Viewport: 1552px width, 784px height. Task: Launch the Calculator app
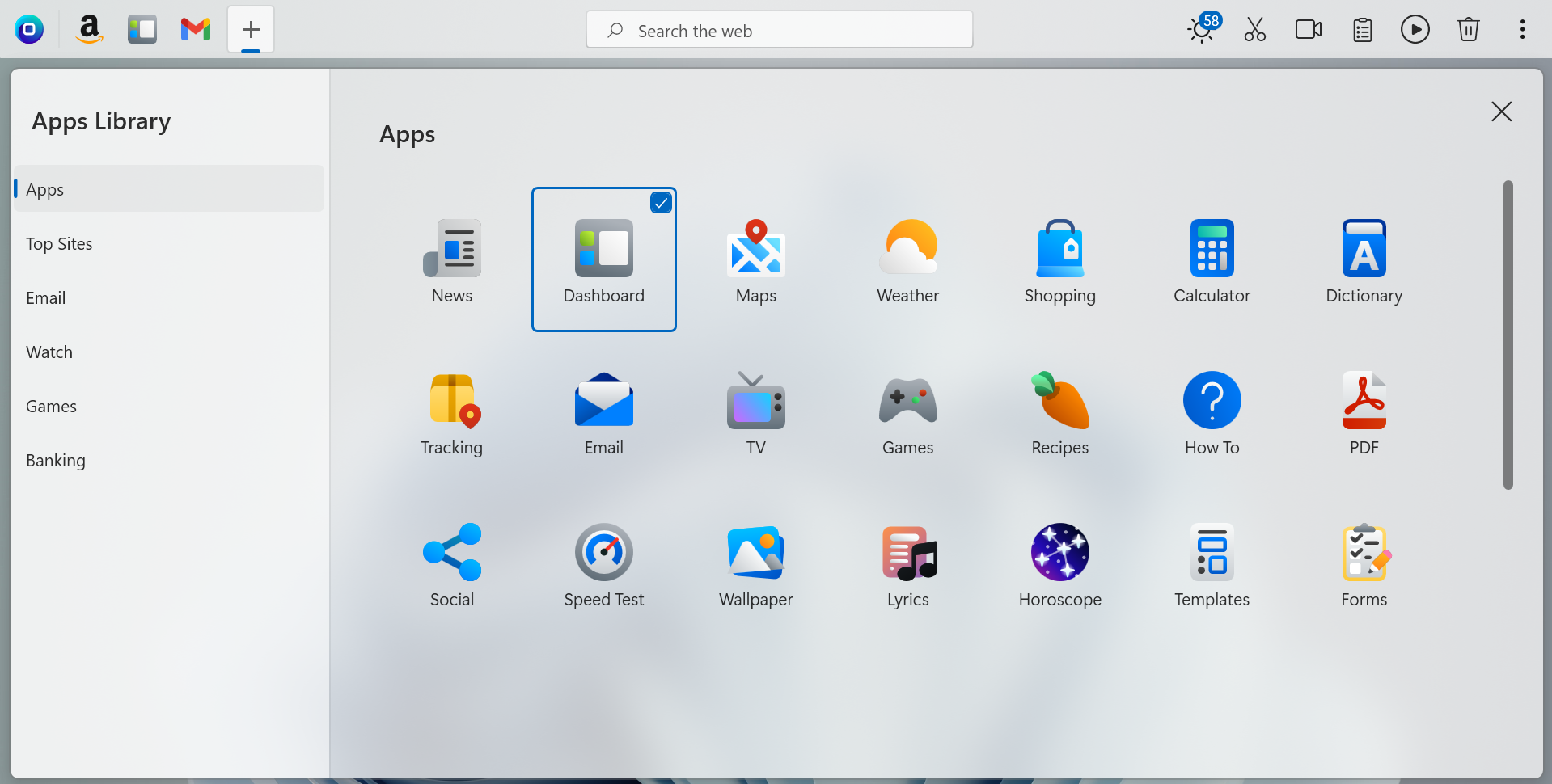click(1211, 259)
